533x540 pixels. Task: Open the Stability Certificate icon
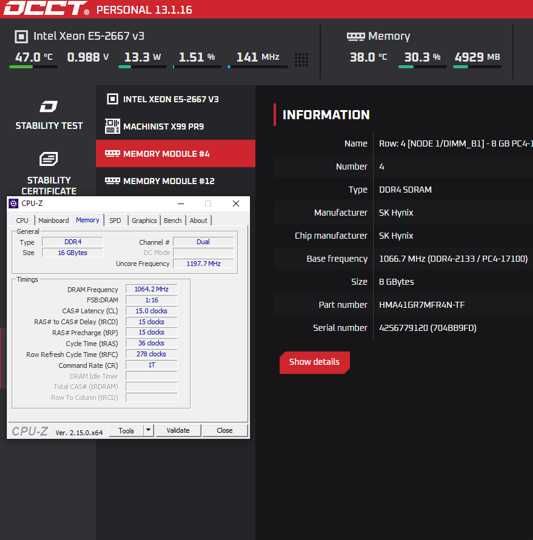click(49, 159)
